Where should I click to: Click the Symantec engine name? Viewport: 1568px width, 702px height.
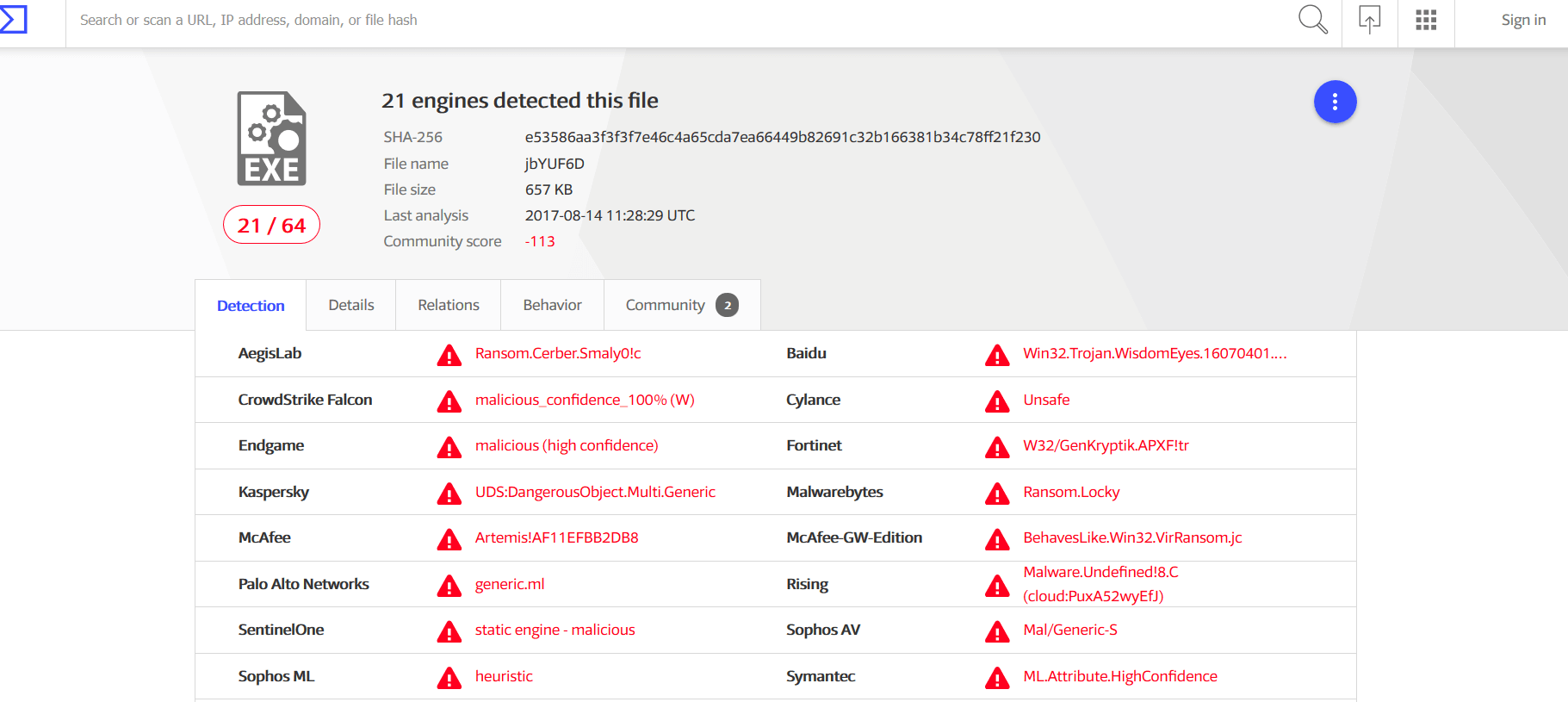click(821, 676)
